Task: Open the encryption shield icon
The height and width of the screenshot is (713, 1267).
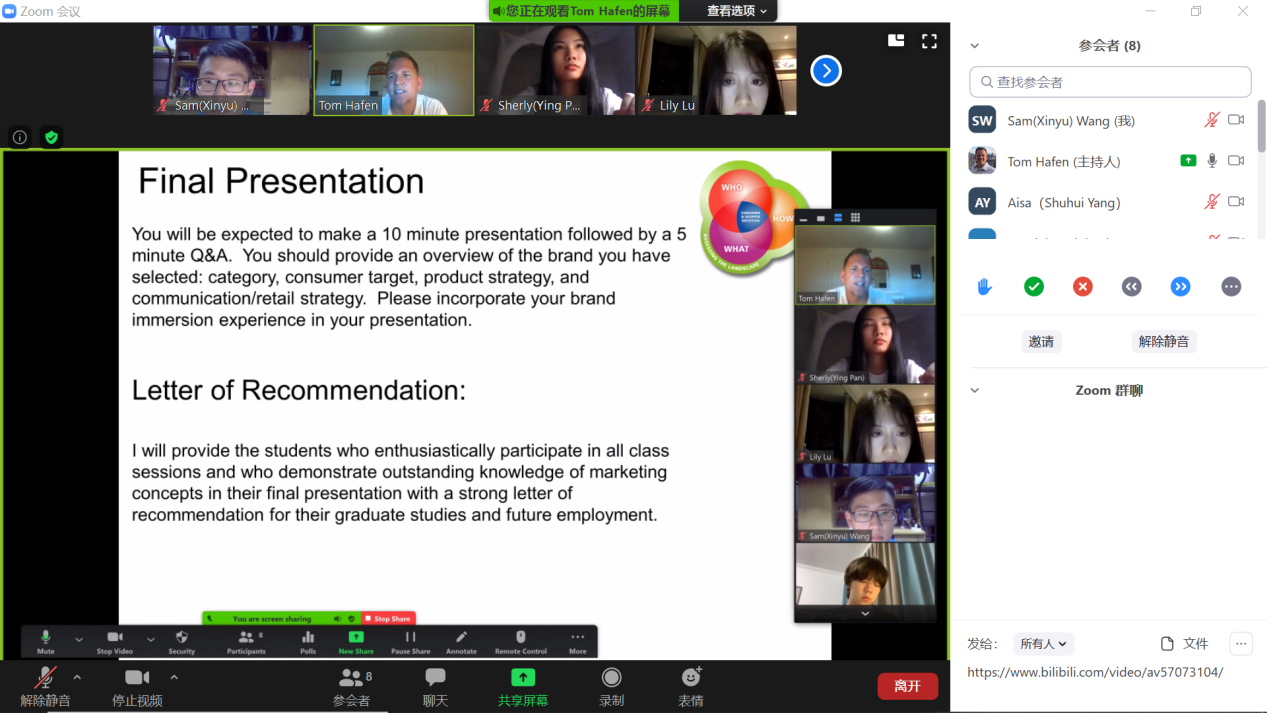Action: [x=52, y=137]
